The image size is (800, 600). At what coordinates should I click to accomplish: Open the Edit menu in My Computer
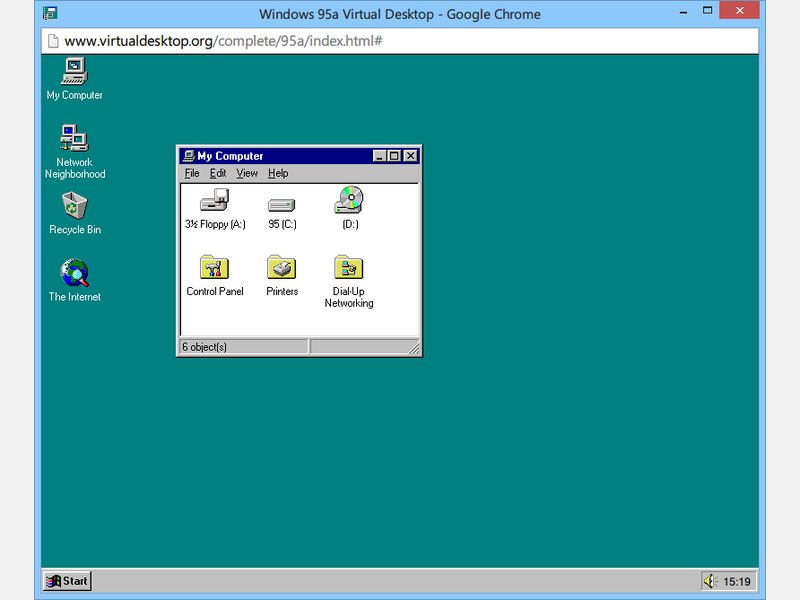click(218, 173)
